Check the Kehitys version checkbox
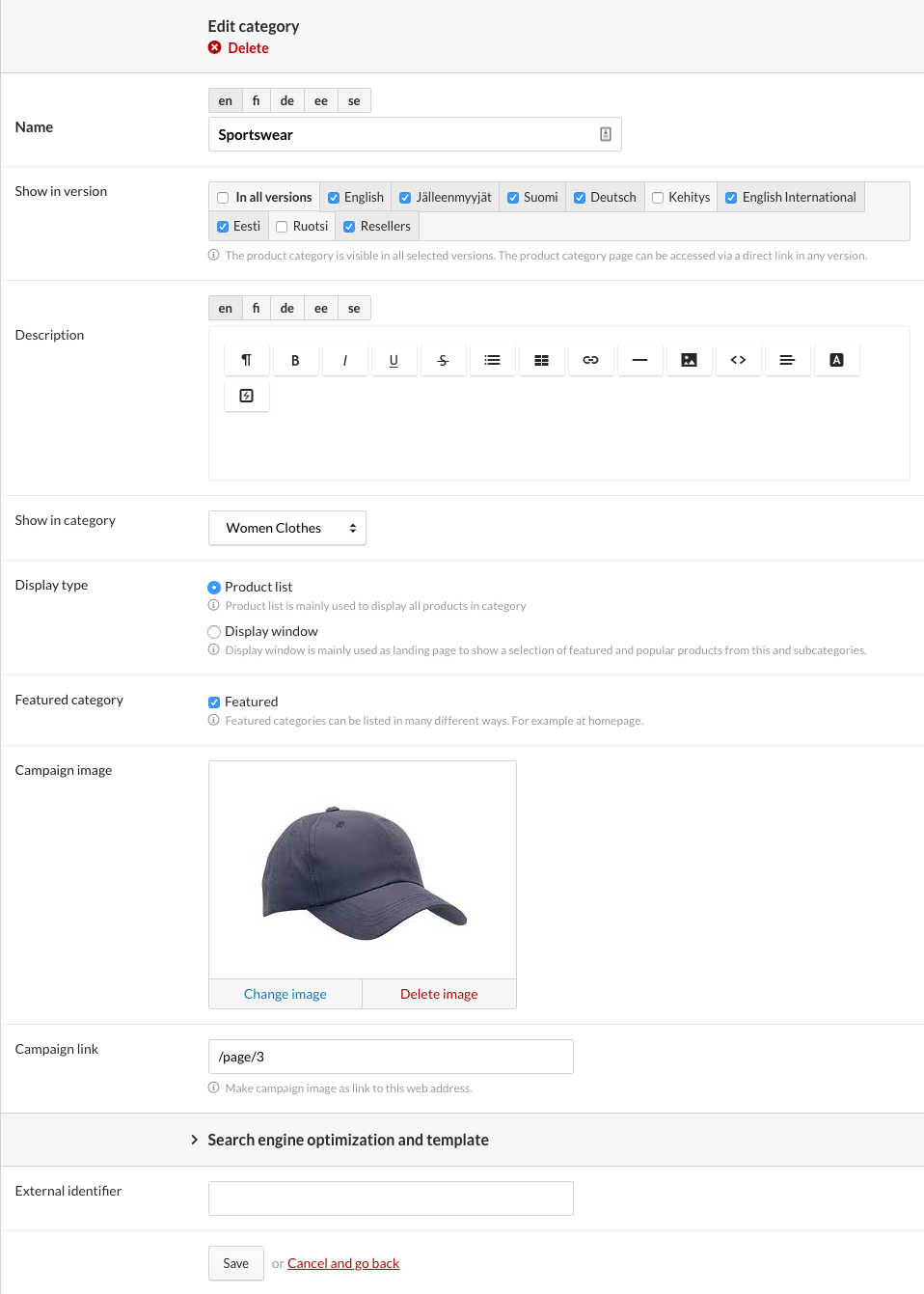Image resolution: width=924 pixels, height=1294 pixels. [658, 198]
